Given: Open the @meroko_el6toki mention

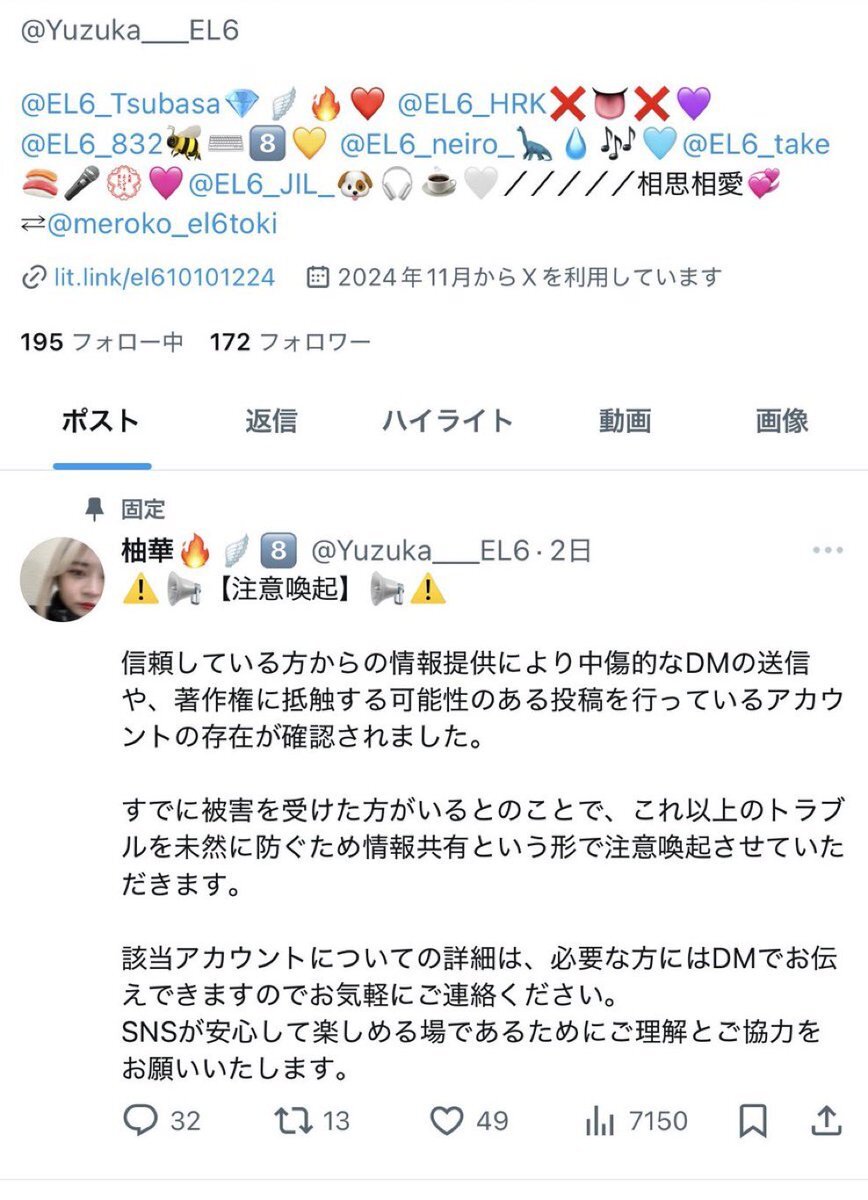Looking at the screenshot, I should click(161, 225).
